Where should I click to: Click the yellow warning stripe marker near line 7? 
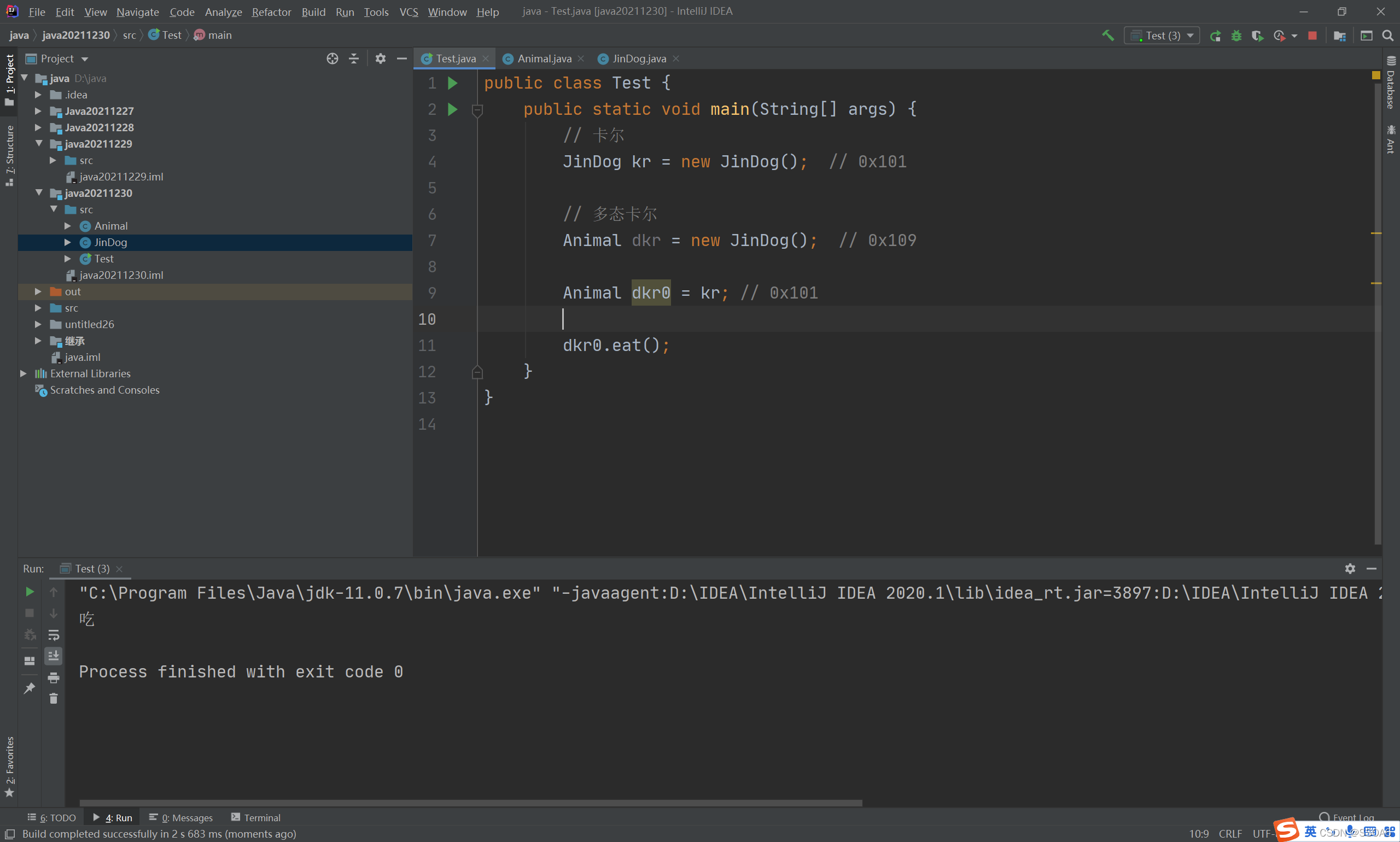click(1376, 233)
